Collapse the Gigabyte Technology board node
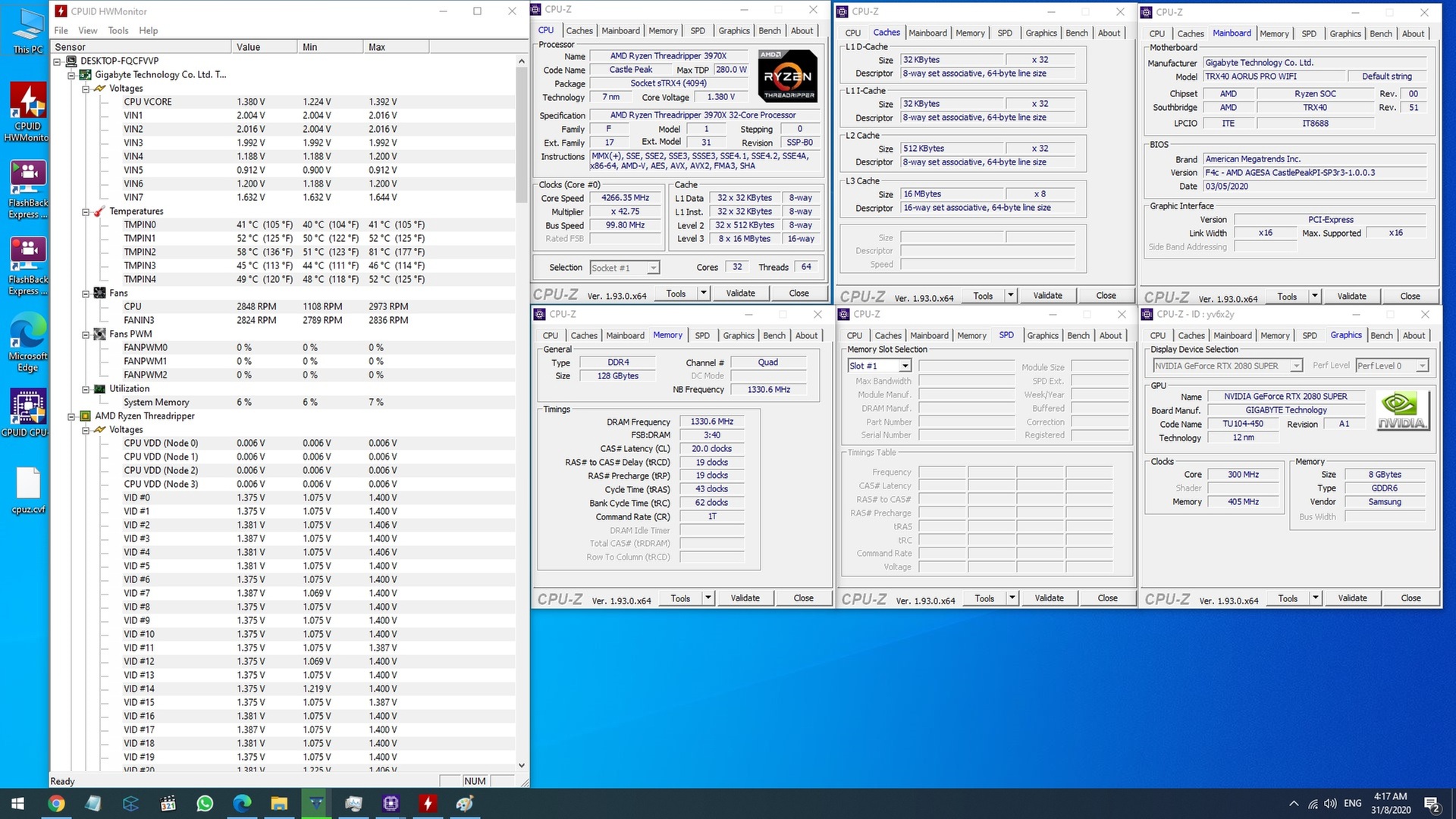 [71, 75]
